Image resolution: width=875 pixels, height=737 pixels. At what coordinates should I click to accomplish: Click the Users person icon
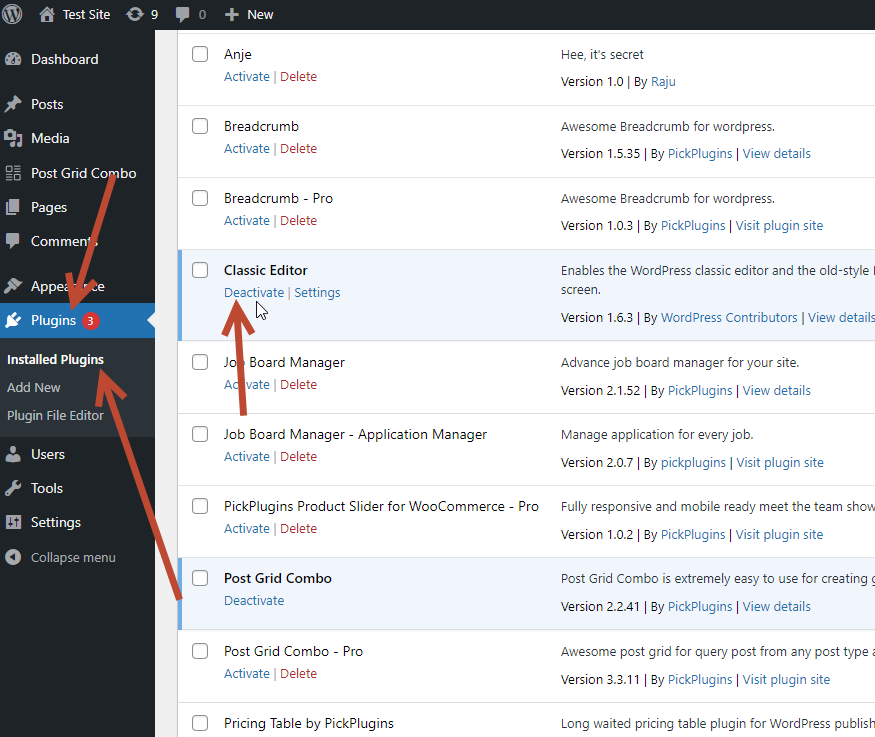pyautogui.click(x=13, y=454)
